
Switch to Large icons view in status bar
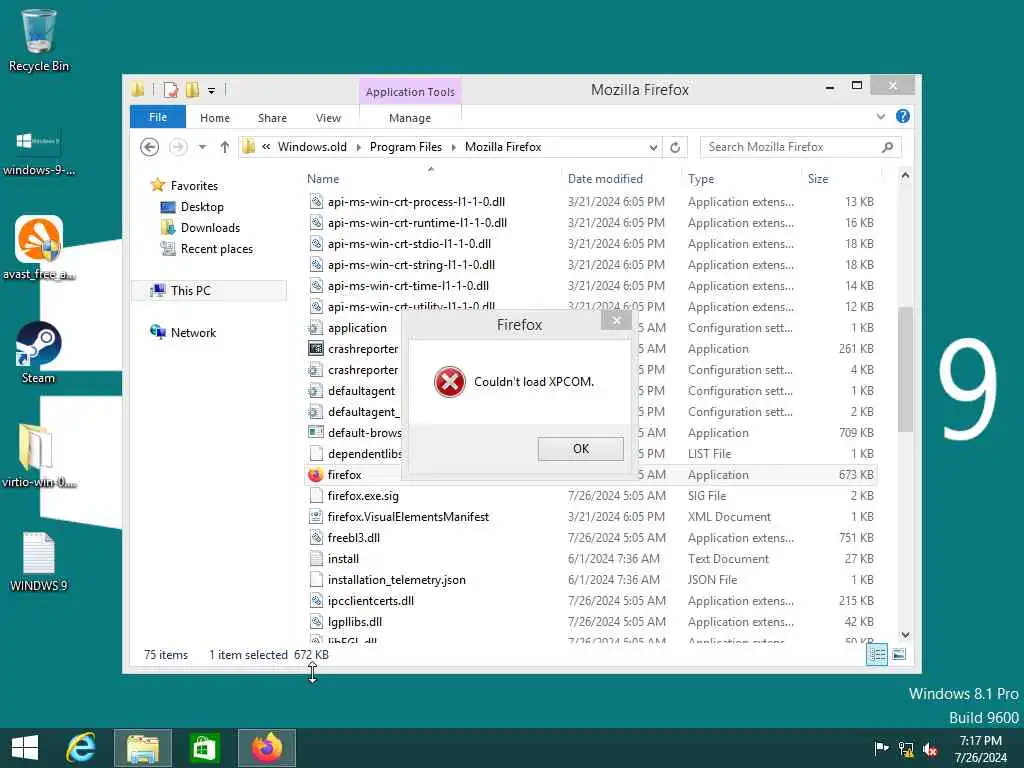click(899, 654)
